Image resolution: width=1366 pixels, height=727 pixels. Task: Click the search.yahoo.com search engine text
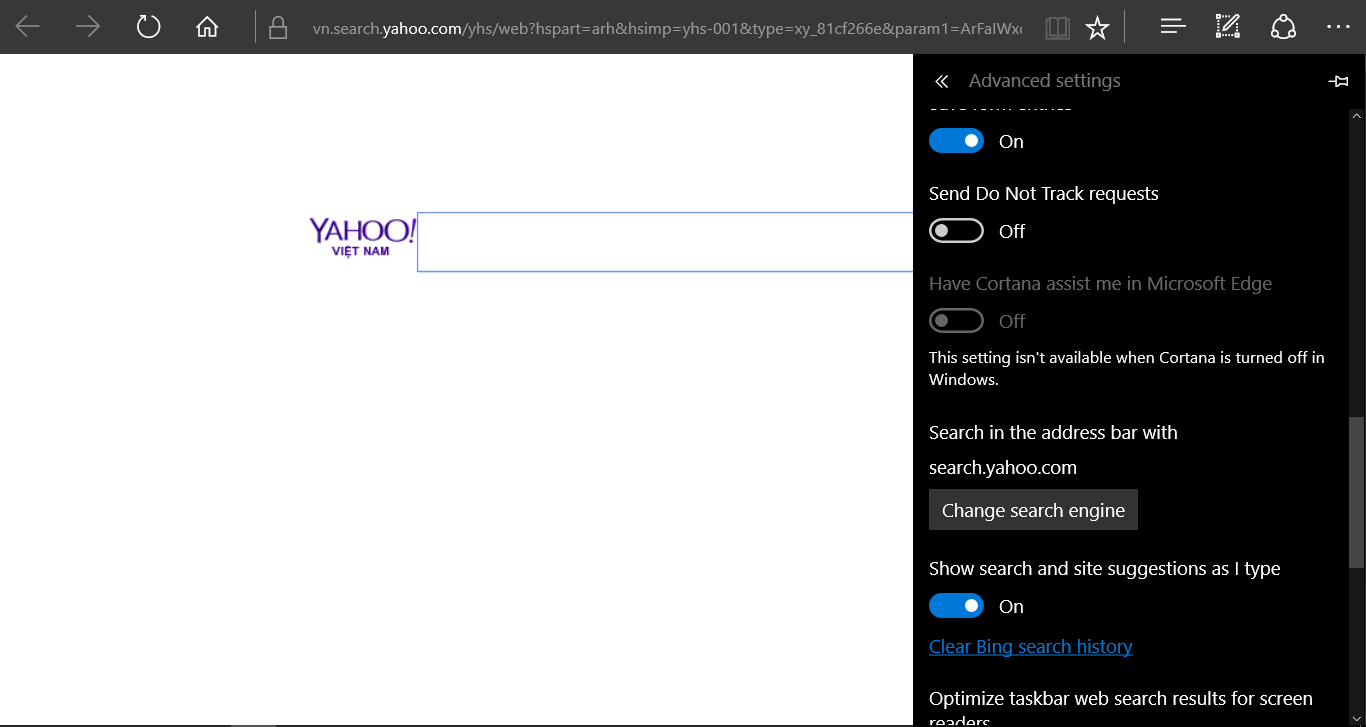pos(1003,467)
